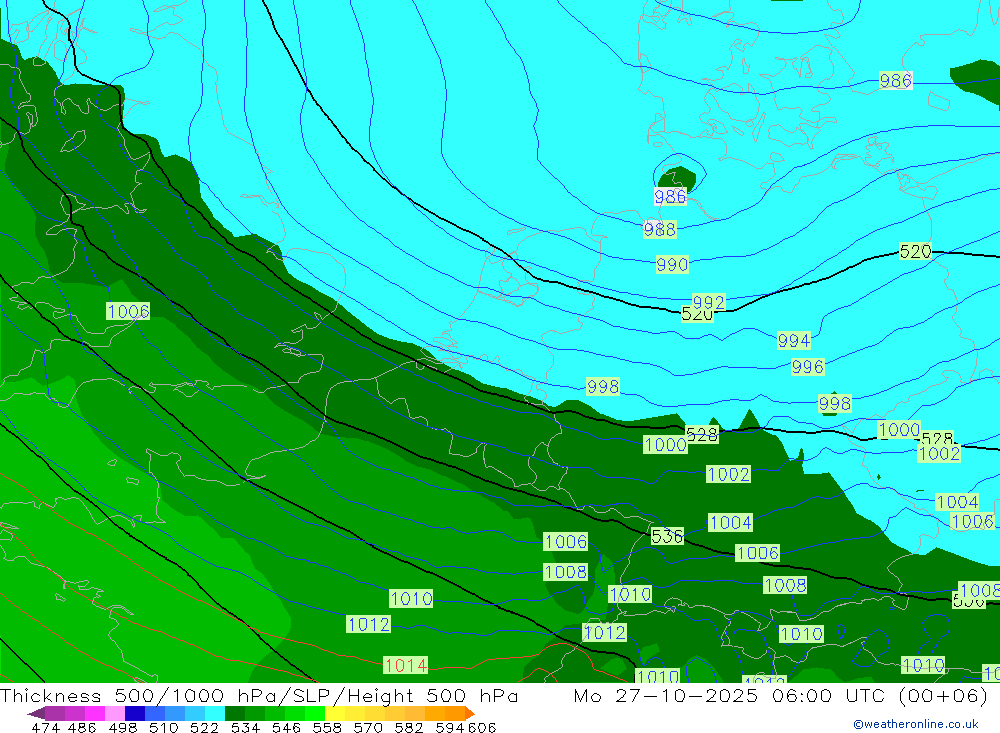Click the purple arrow at legend start
The width and height of the screenshot is (1000, 733).
36,713
